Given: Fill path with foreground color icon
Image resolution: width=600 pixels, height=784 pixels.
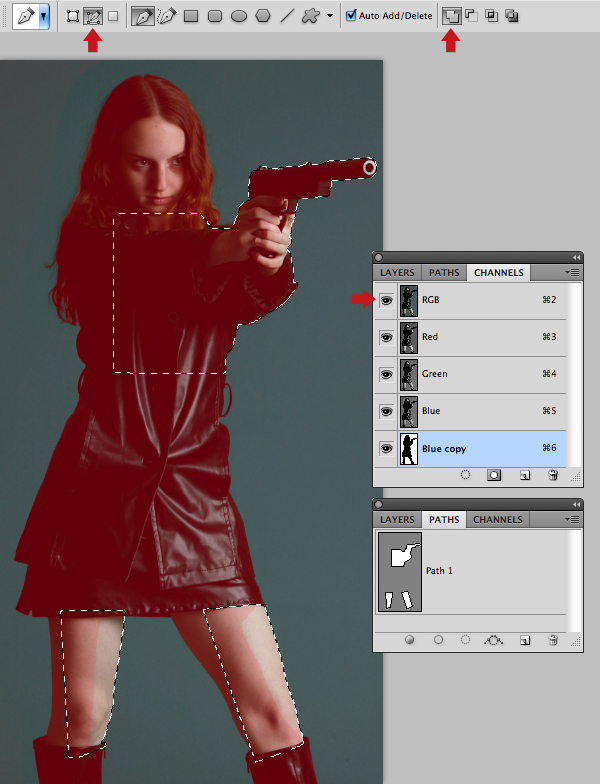Looking at the screenshot, I should [410, 640].
